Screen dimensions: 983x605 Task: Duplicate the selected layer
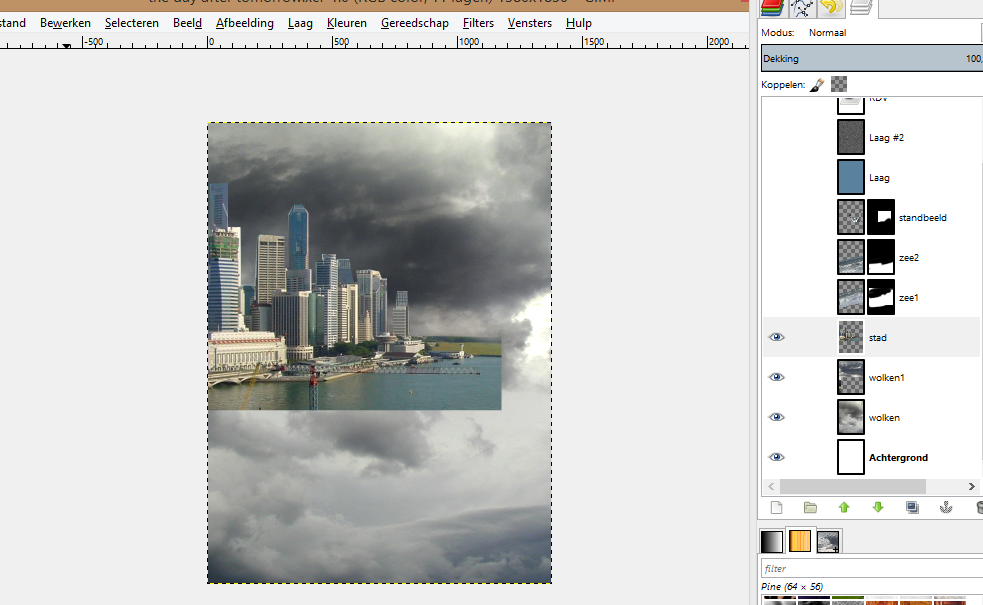pyautogui.click(x=912, y=508)
